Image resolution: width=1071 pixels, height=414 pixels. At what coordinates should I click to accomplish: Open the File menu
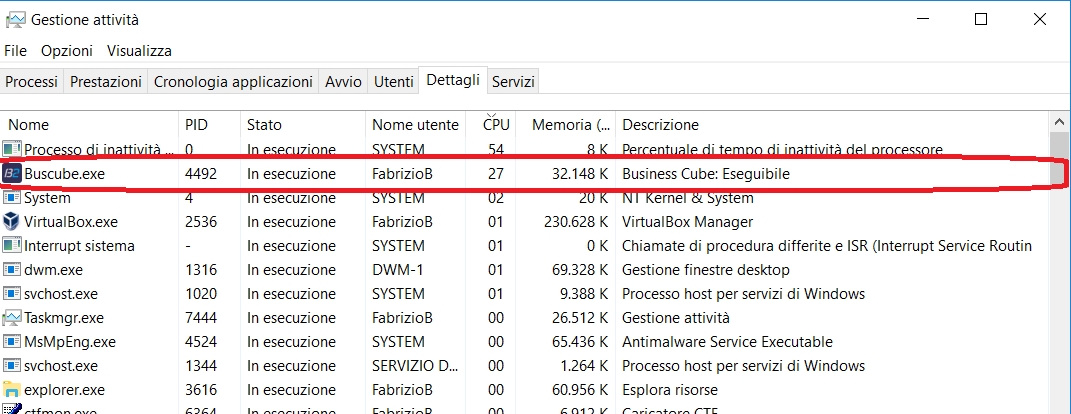point(15,51)
